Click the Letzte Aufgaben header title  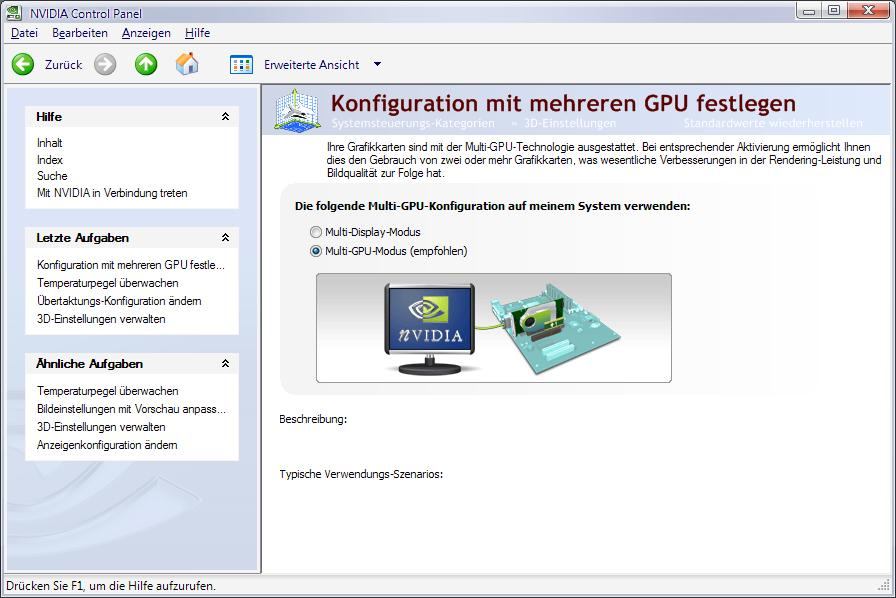pyautogui.click(x=82, y=238)
